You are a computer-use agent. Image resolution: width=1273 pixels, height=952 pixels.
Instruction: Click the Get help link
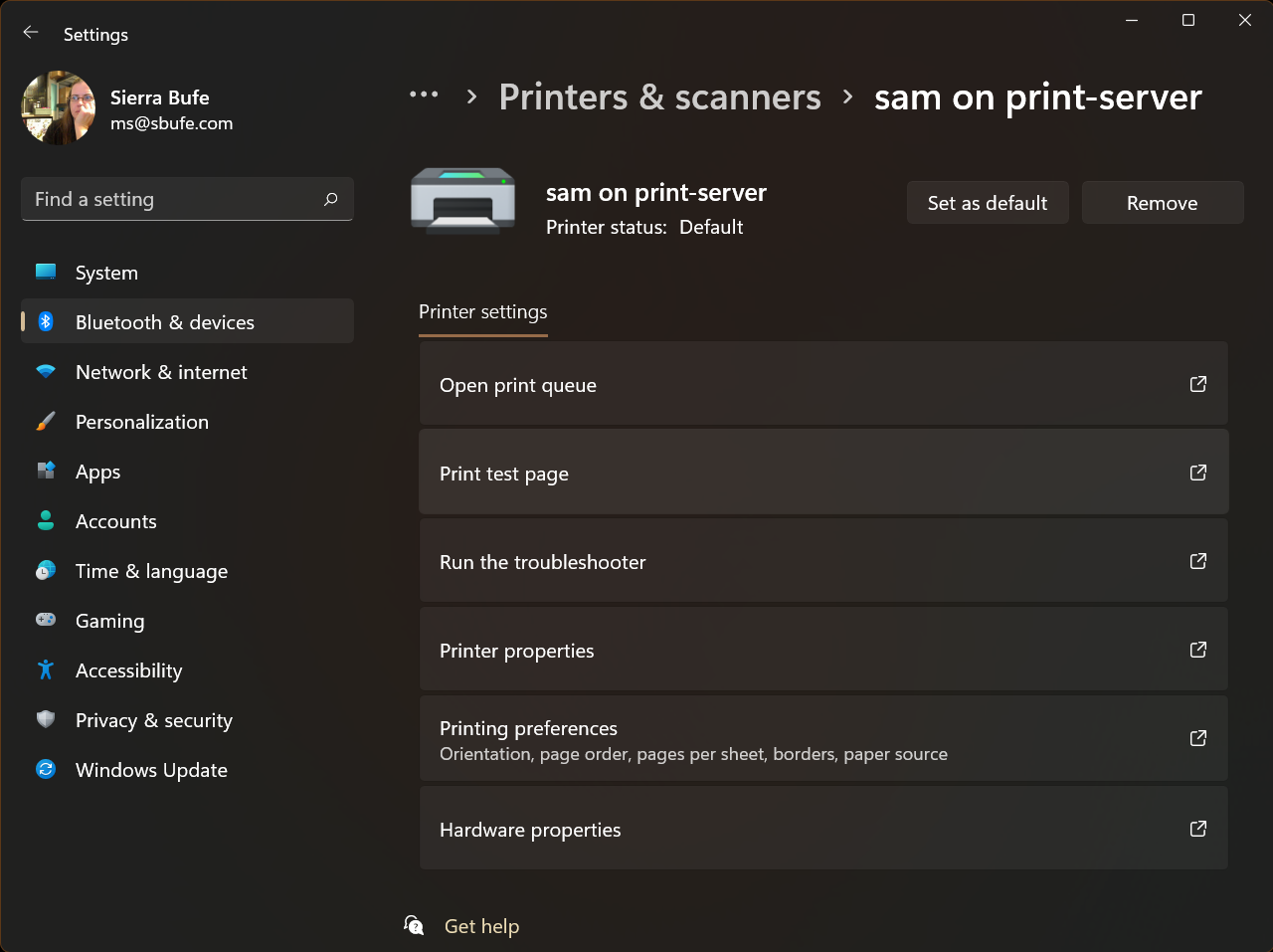pyautogui.click(x=481, y=926)
